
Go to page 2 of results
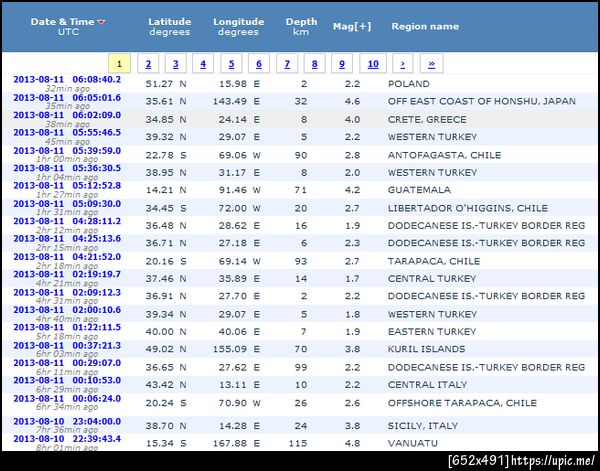(x=148, y=64)
